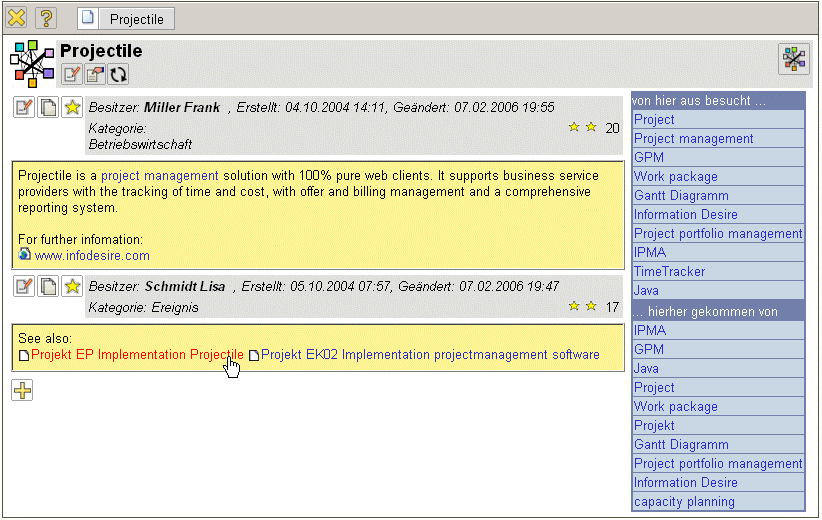Image resolution: width=822 pixels, height=520 pixels.
Task: Open Project link under hierher gekommen von
Action: tap(654, 387)
